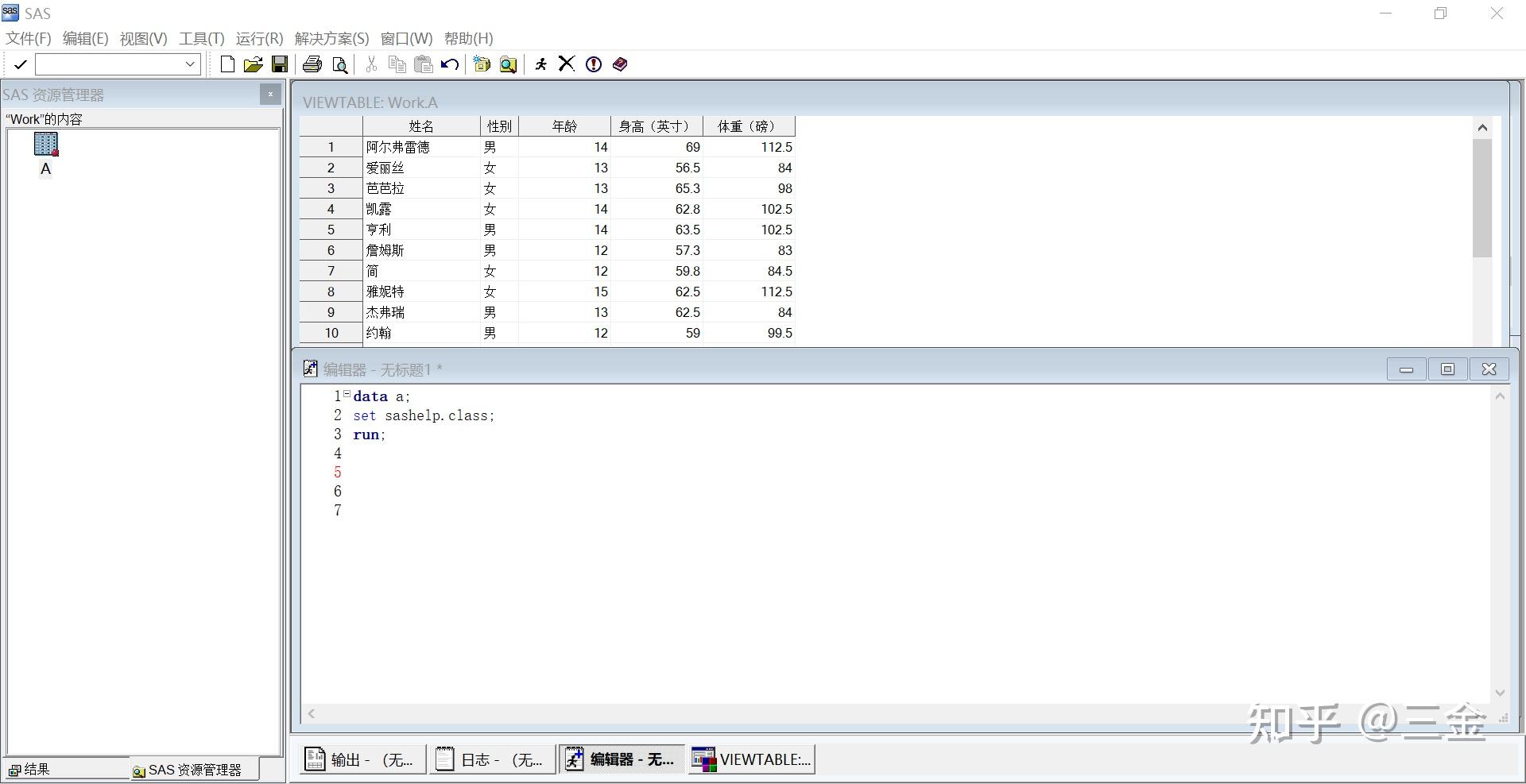Open Print Preview from the toolbar
Image resolution: width=1526 pixels, height=784 pixels.
pyautogui.click(x=340, y=64)
